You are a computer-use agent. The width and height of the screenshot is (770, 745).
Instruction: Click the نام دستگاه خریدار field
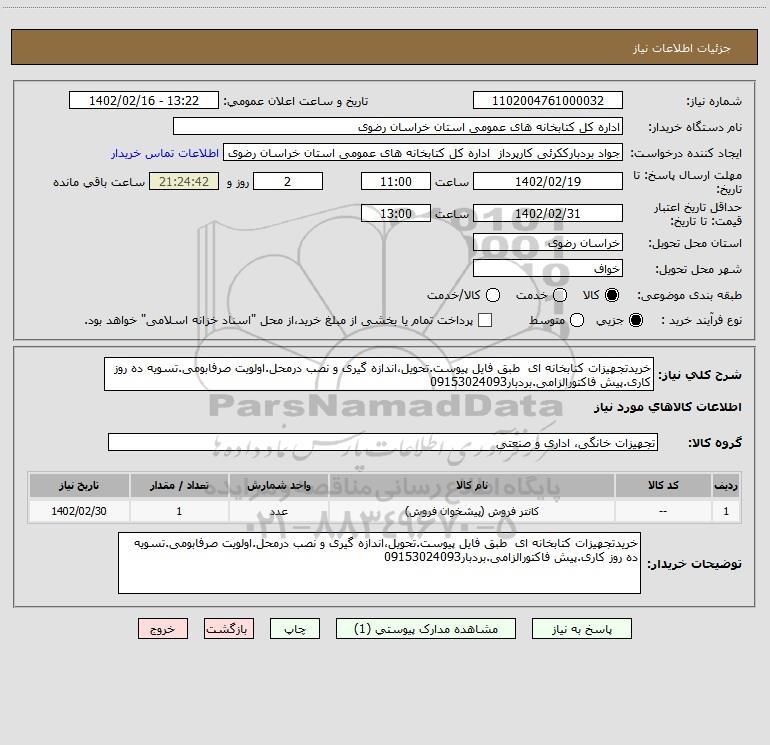point(398,126)
